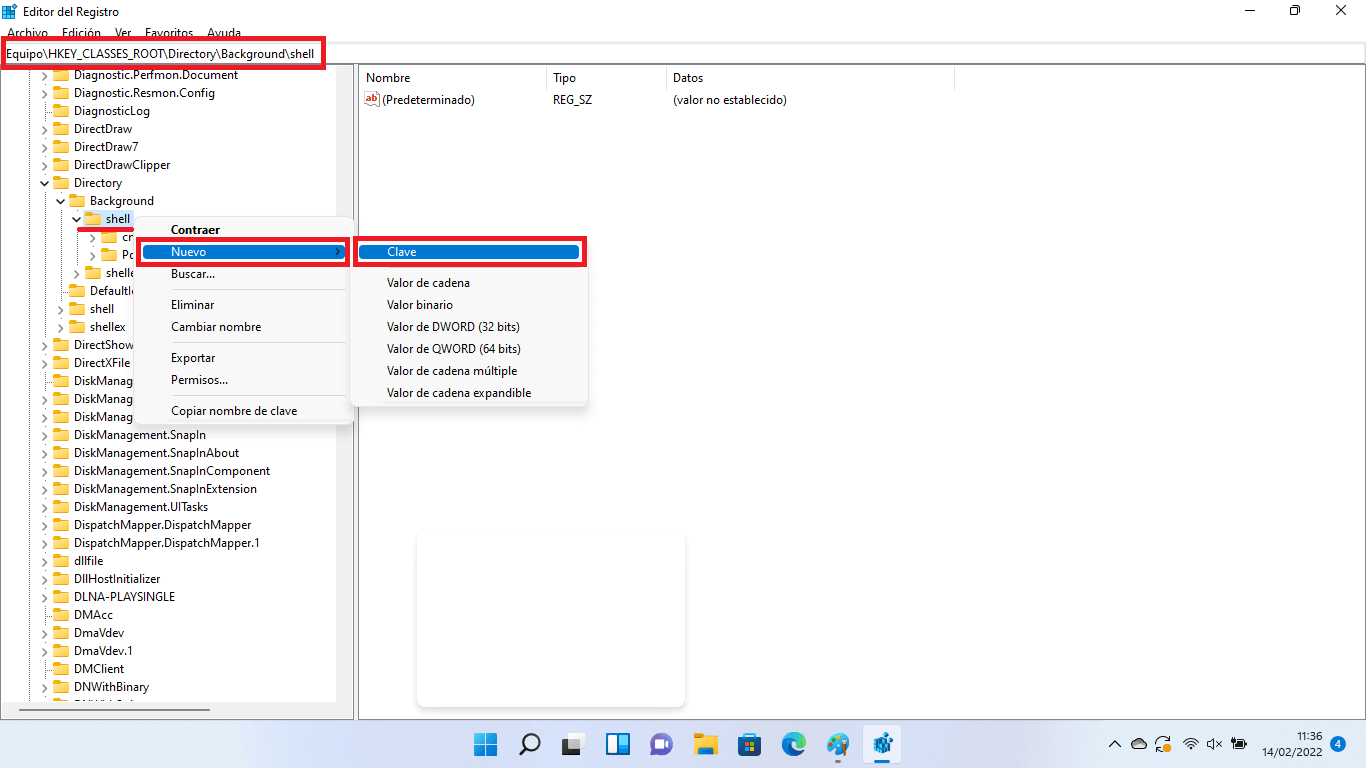Open the notification badge showing 4

pos(1338,744)
